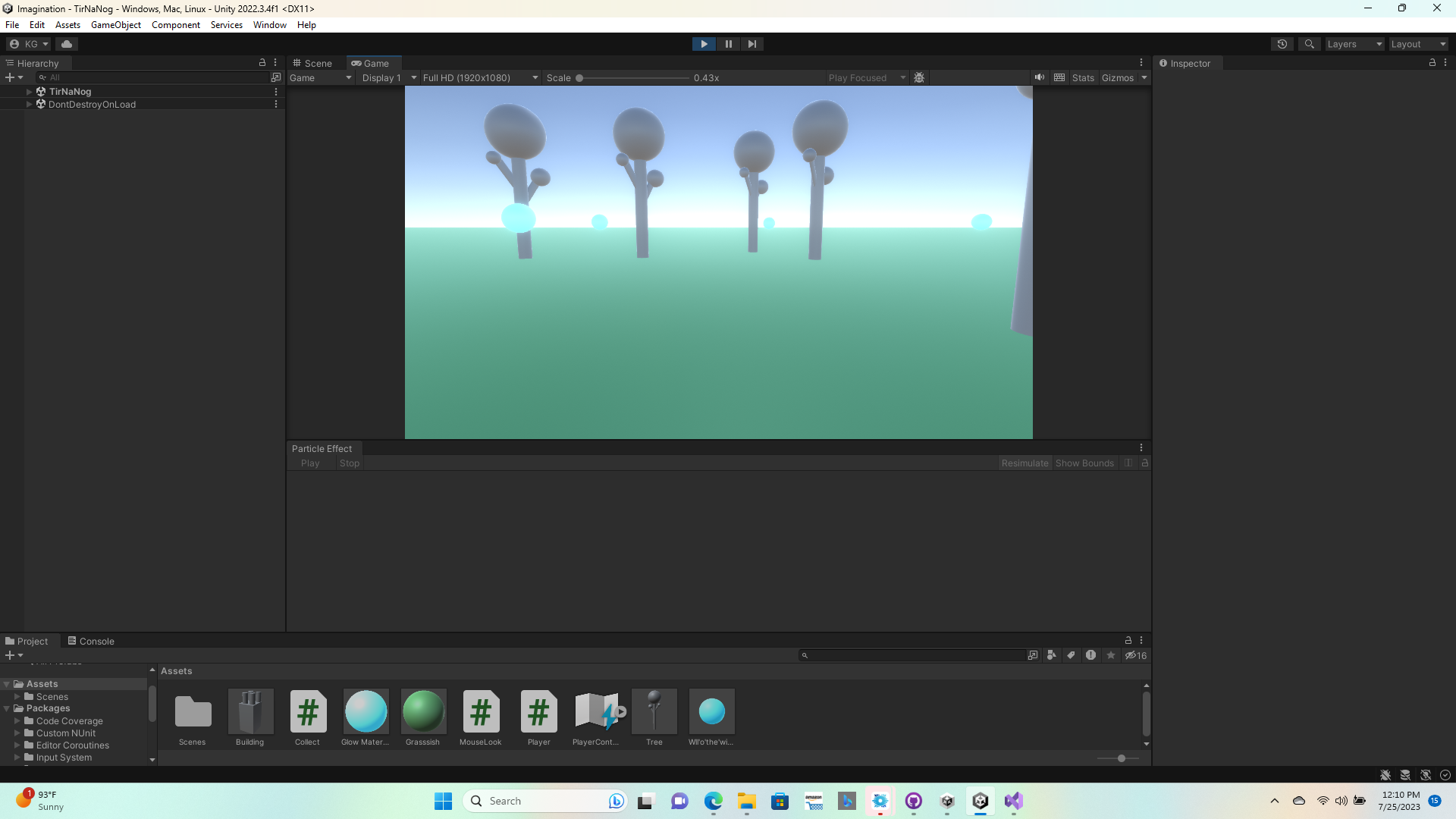Enable VSync via the monitor icon
1456x819 pixels.
coord(1059,77)
